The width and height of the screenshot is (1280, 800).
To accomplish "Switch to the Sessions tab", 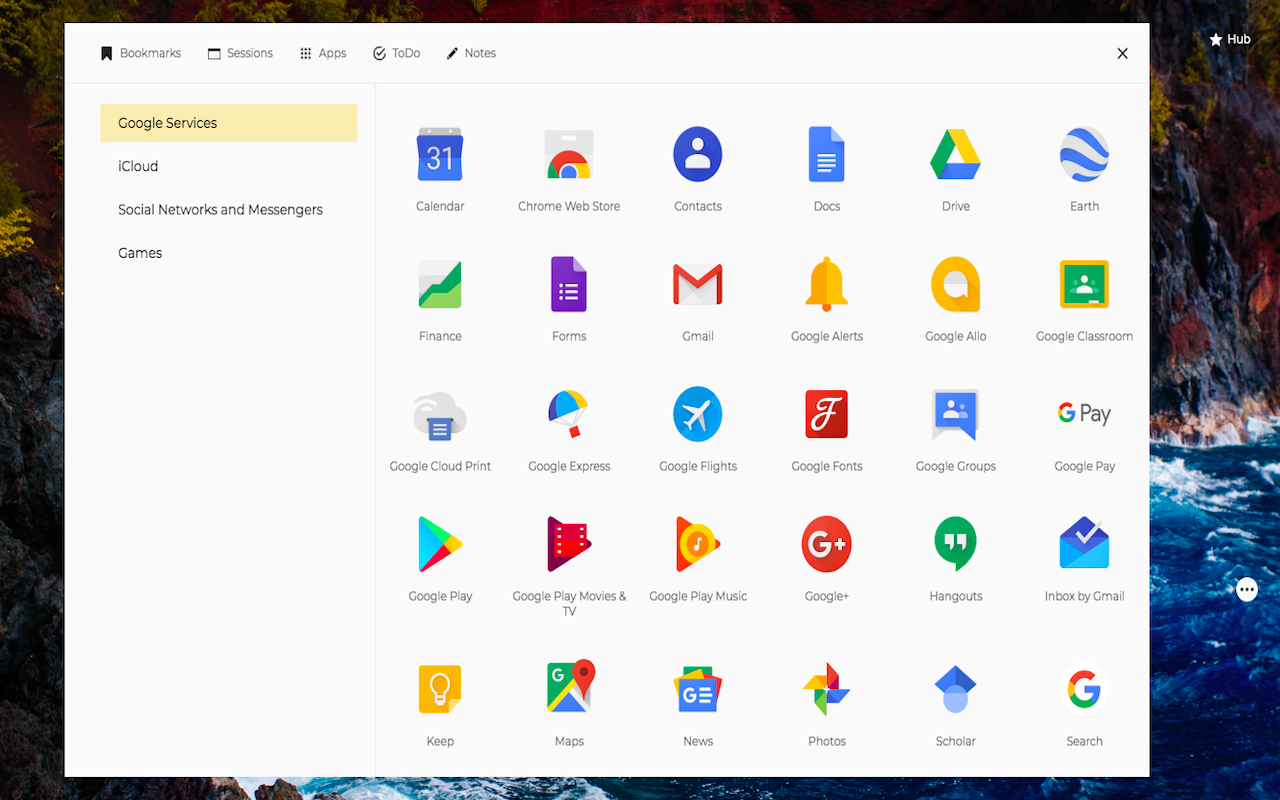I will pyautogui.click(x=240, y=53).
